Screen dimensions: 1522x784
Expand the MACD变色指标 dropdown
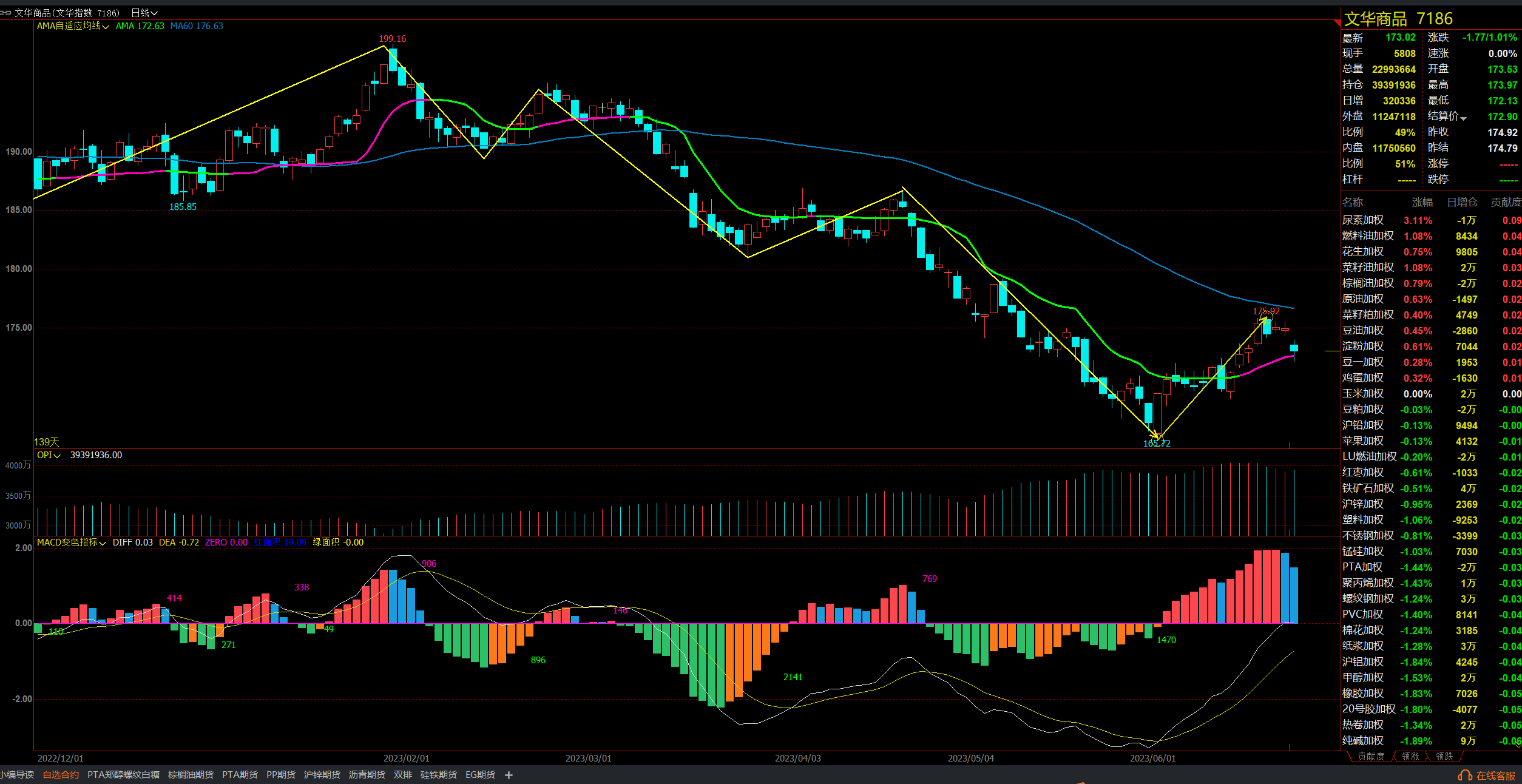point(103,543)
